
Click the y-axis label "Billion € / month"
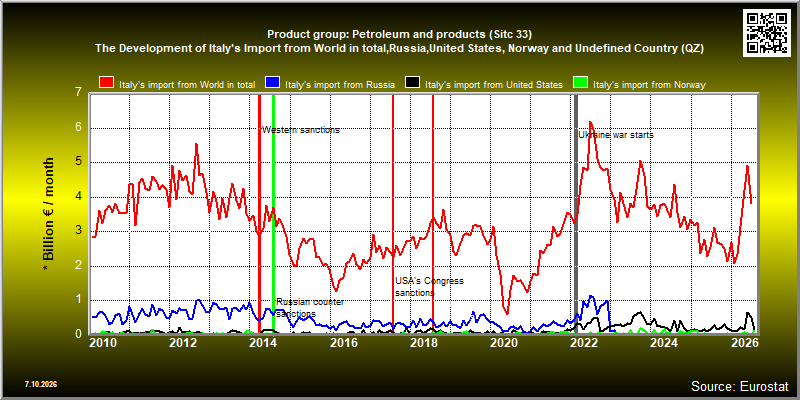pyautogui.click(x=48, y=213)
